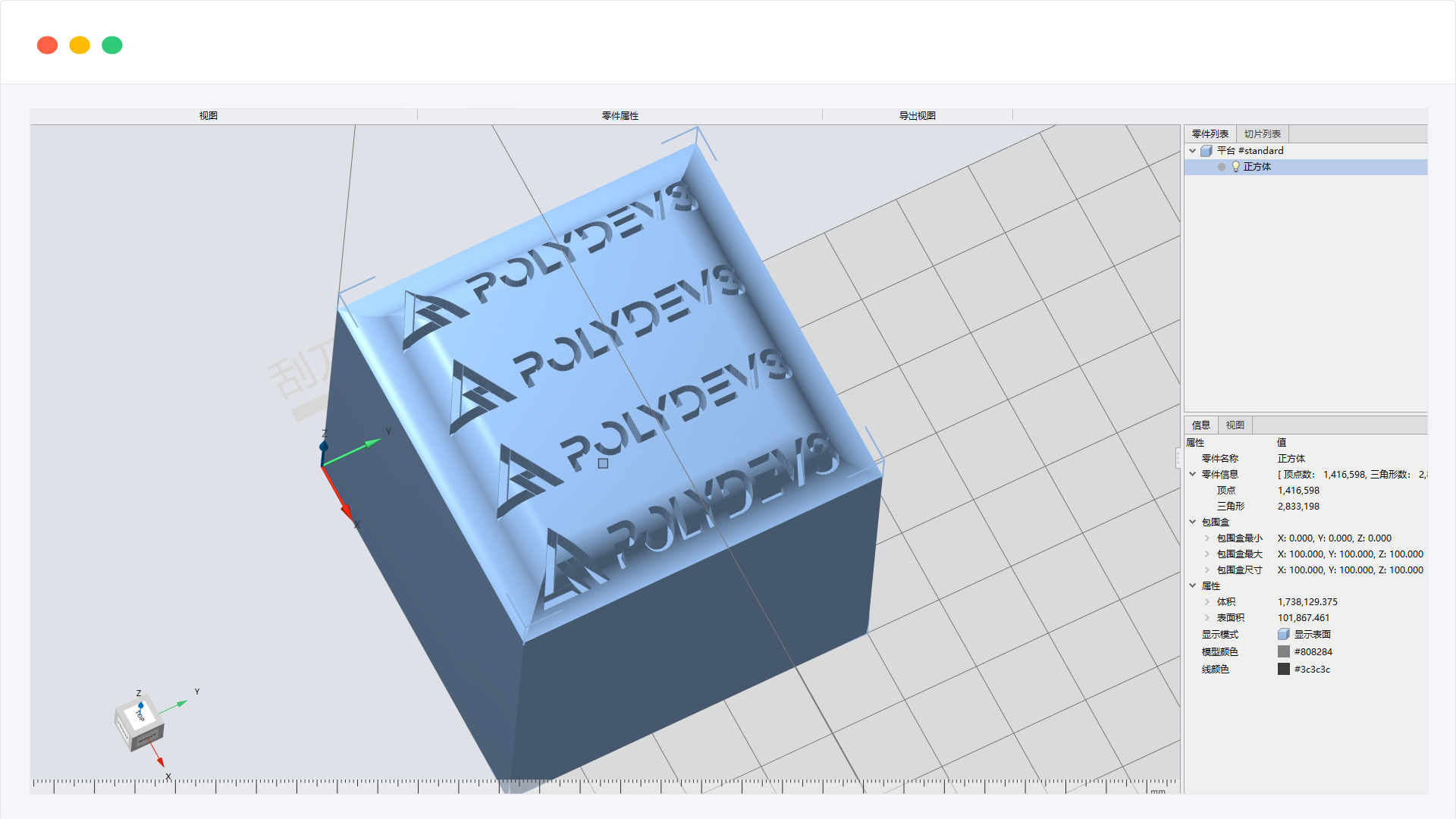Select the 正方体 part in tree
1456x819 pixels.
click(x=1306, y=167)
